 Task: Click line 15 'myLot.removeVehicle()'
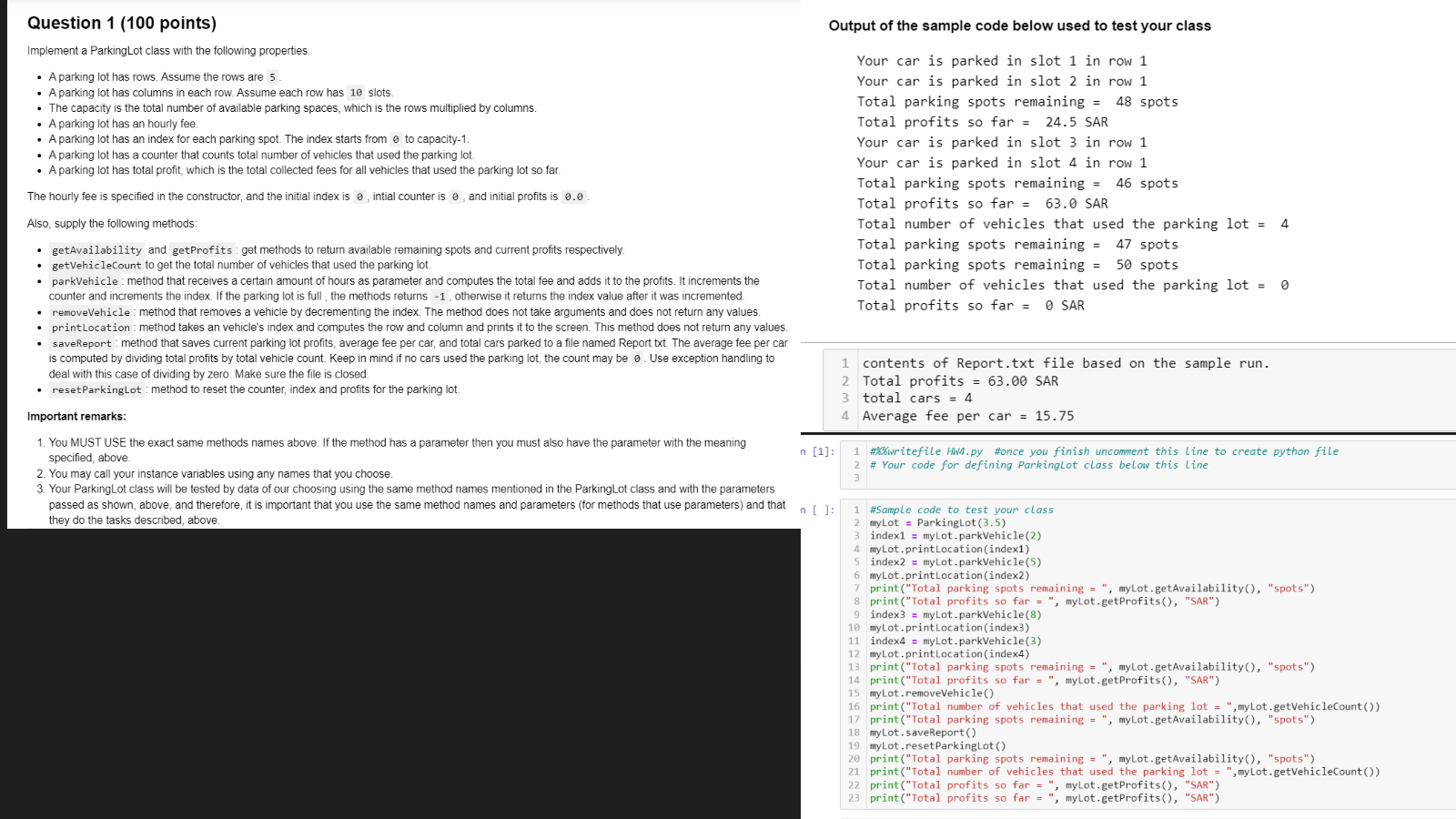point(925,693)
